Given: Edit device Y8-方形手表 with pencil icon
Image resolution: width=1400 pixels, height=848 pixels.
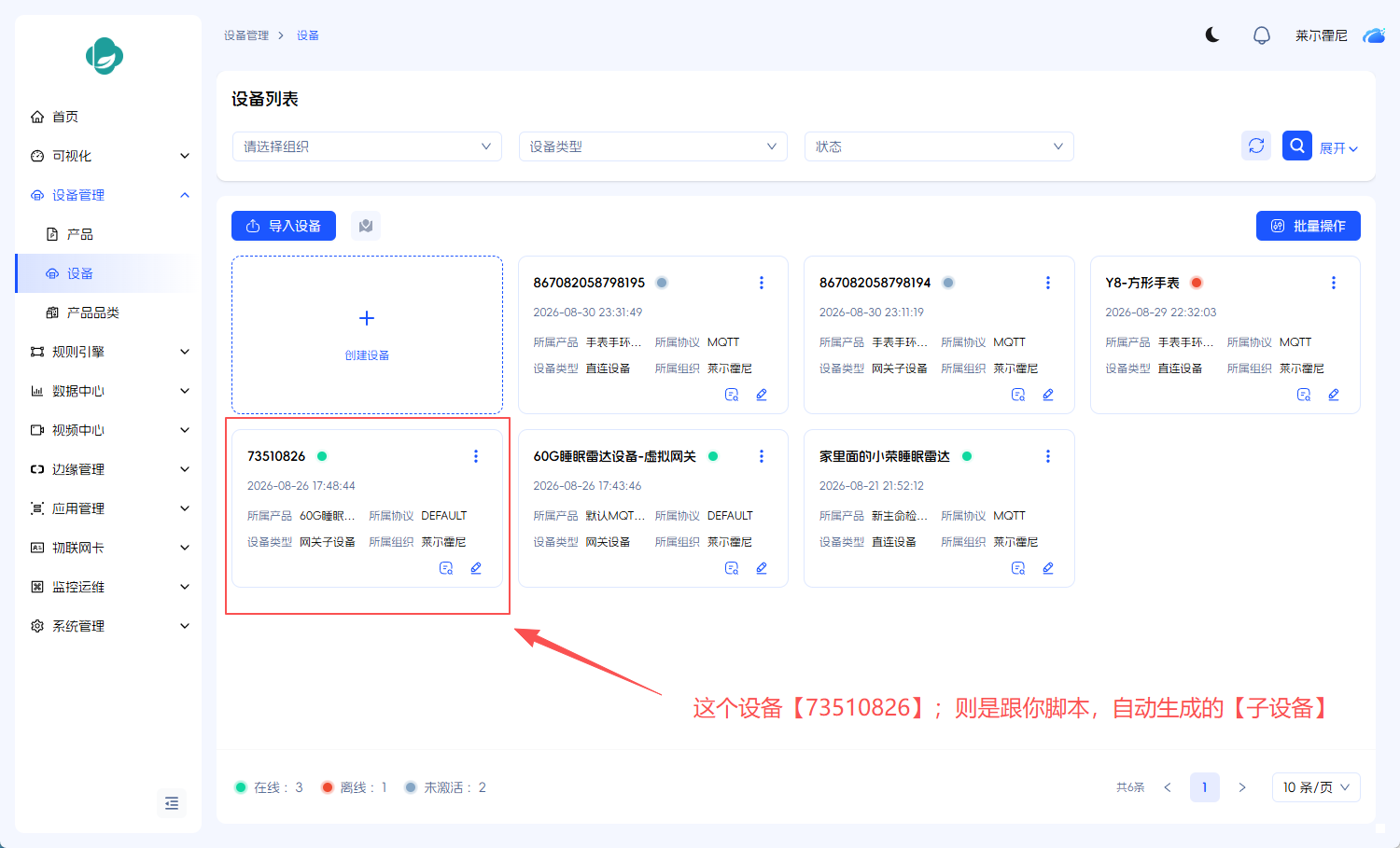Looking at the screenshot, I should pos(1334,395).
